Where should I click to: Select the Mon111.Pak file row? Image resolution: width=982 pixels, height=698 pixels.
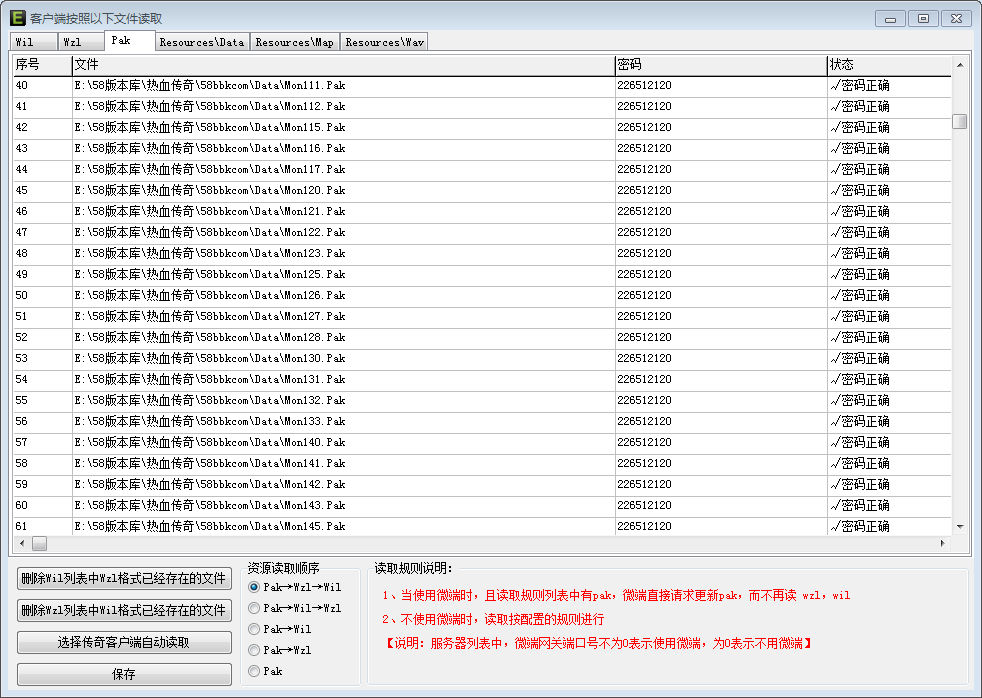[x=482, y=86]
